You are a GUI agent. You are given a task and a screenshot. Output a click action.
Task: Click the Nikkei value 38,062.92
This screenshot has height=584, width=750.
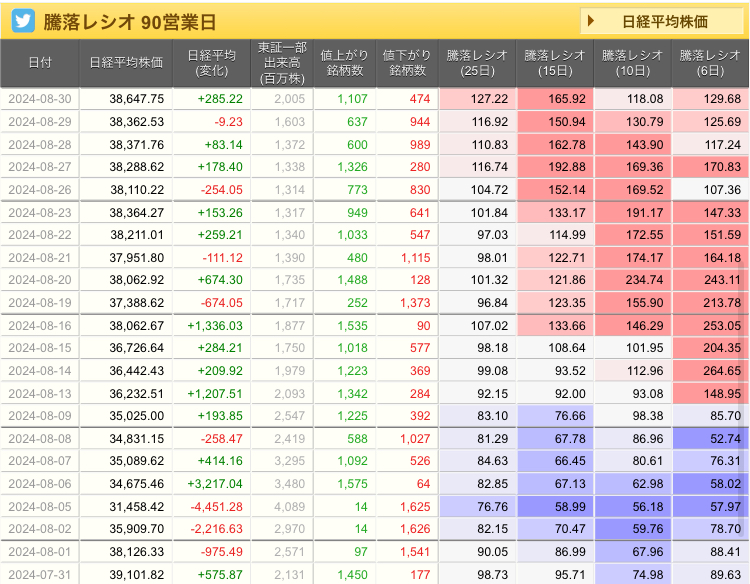coord(136,280)
